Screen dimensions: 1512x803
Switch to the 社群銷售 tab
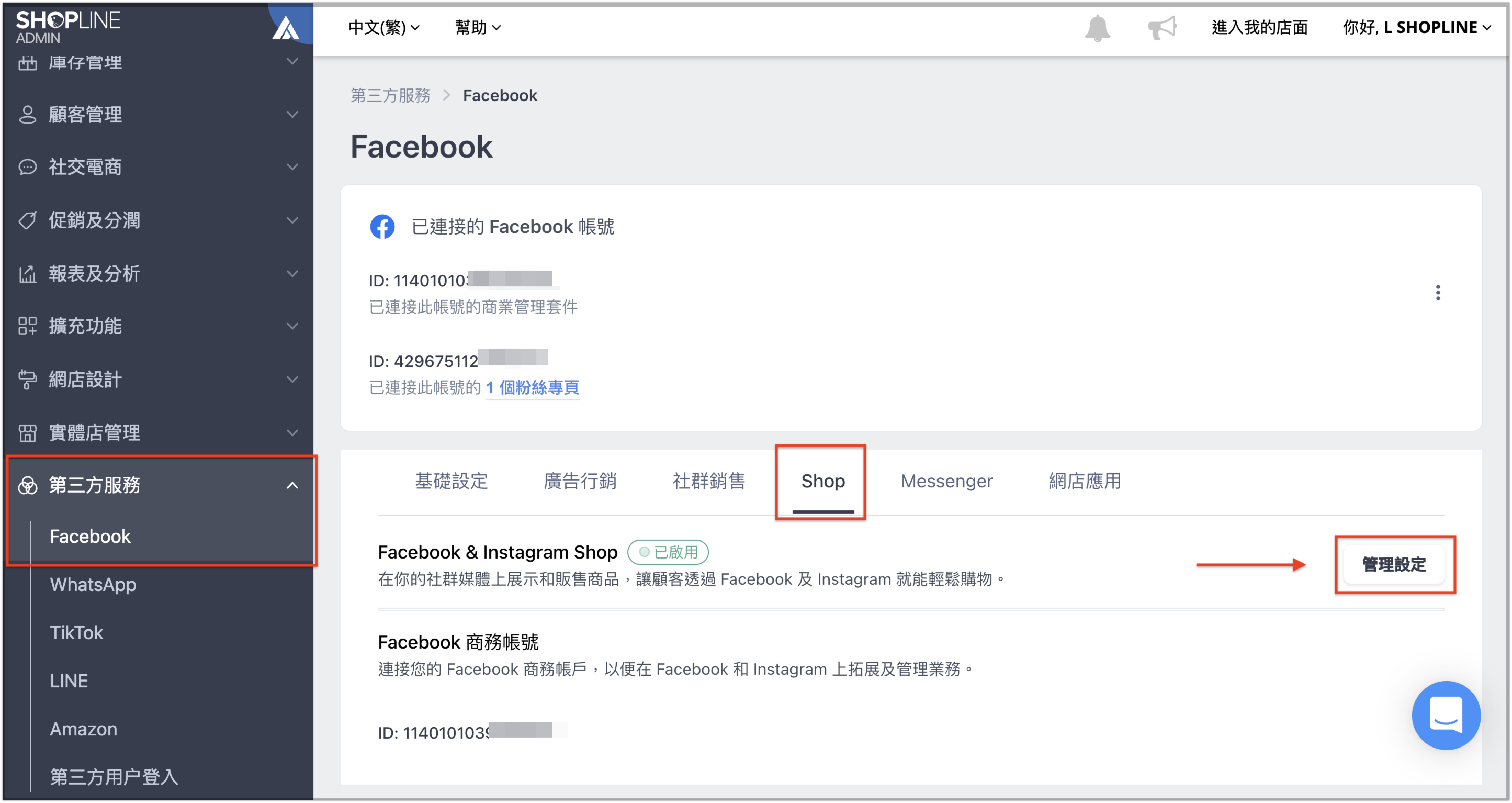(708, 481)
